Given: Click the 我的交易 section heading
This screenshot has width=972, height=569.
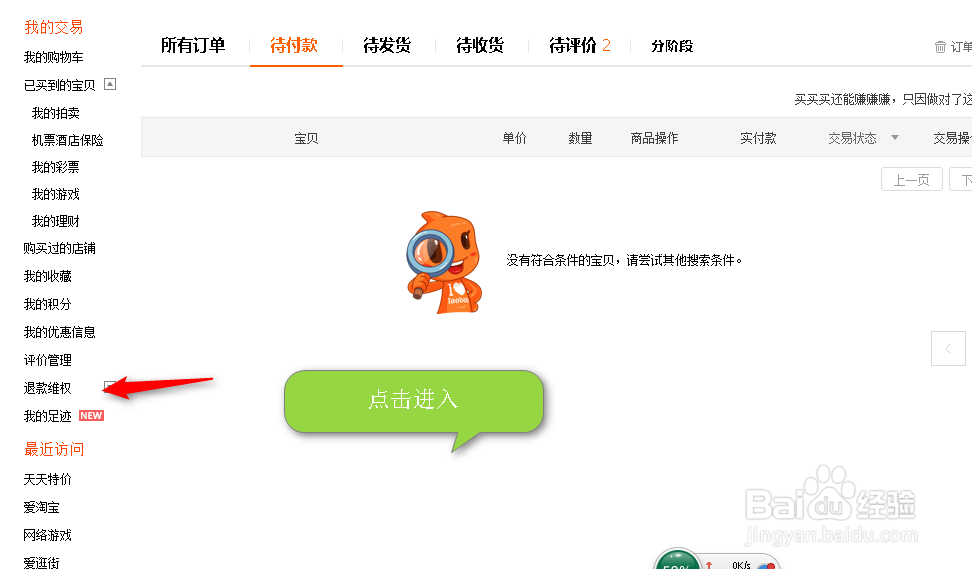Looking at the screenshot, I should [54, 27].
